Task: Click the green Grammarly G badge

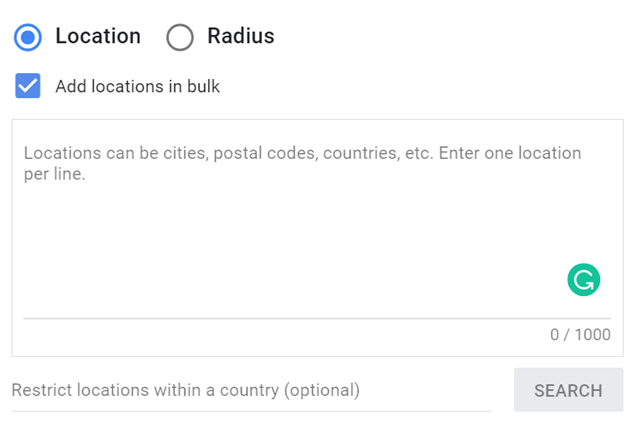Action: 583,279
